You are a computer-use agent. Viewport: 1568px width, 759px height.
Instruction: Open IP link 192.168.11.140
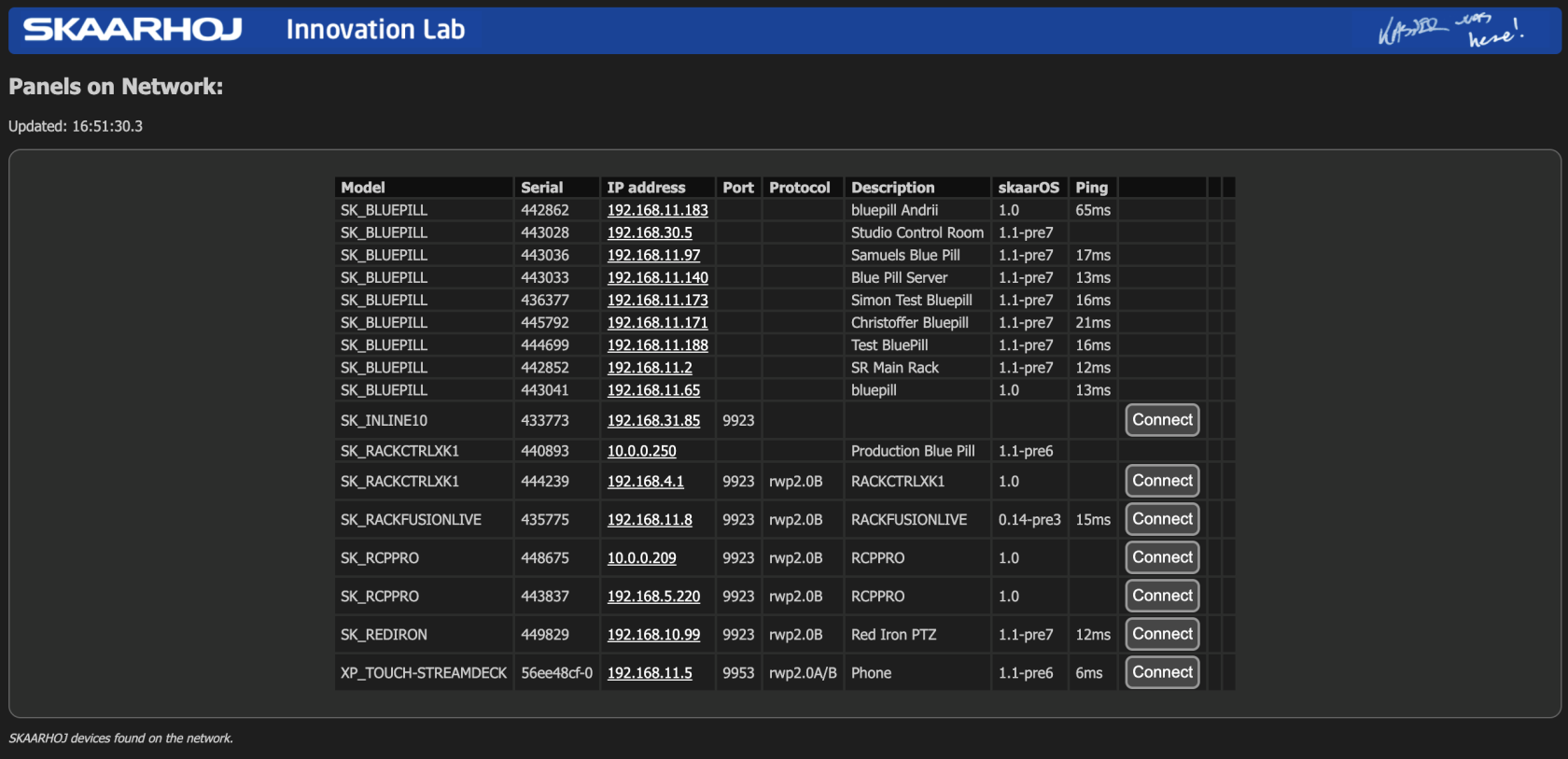[657, 277]
